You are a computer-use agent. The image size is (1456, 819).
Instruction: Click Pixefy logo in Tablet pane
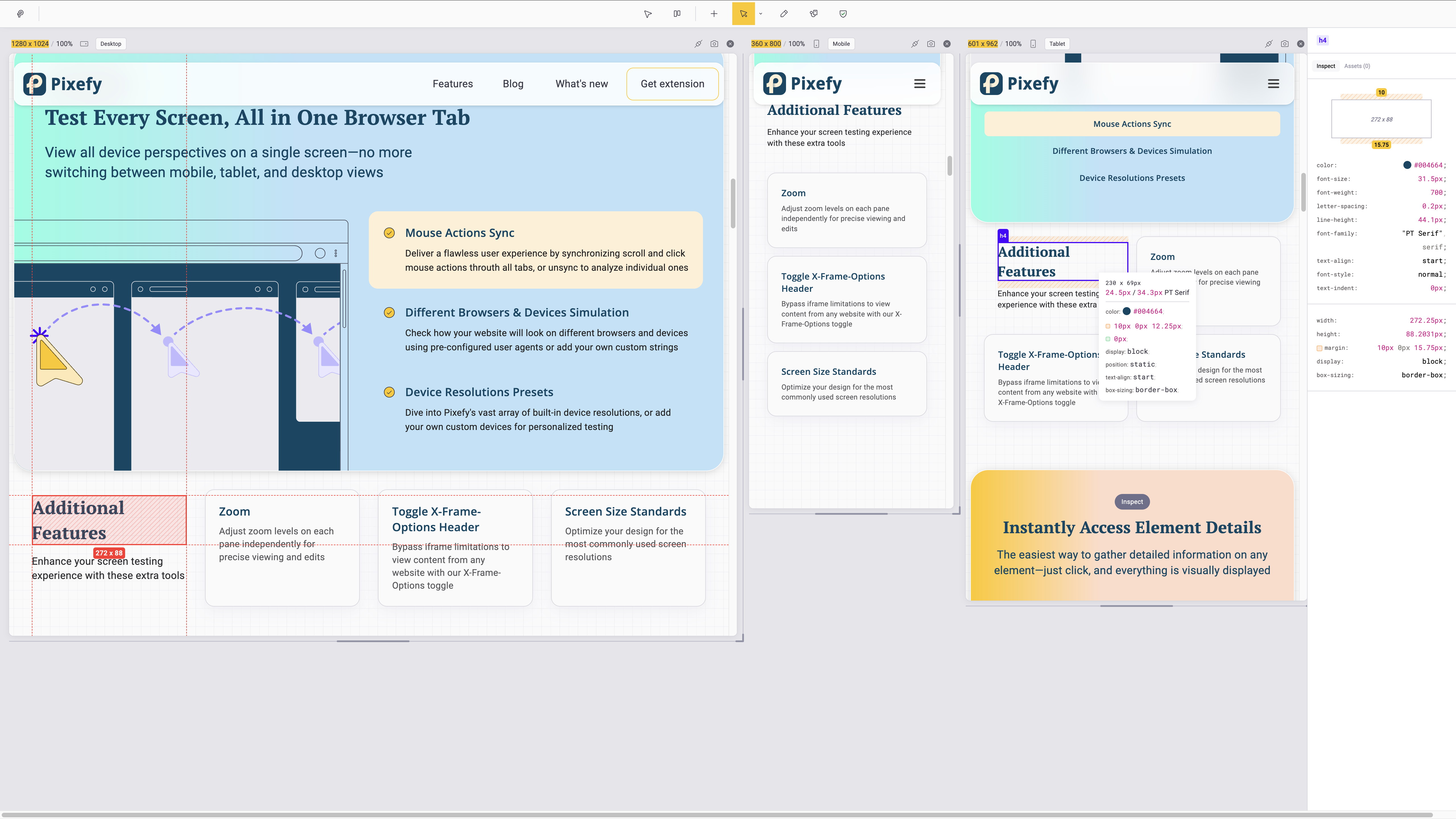click(1019, 84)
